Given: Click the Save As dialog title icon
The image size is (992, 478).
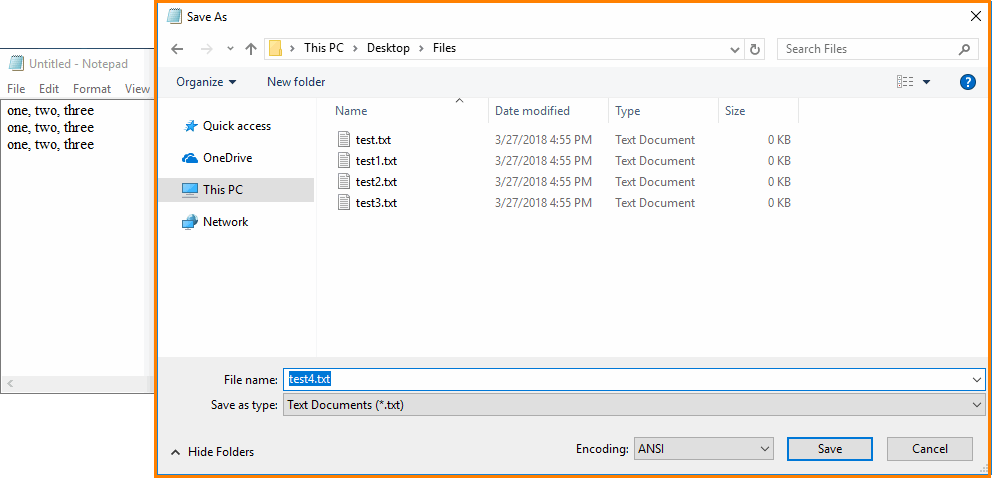Looking at the screenshot, I should click(x=174, y=17).
